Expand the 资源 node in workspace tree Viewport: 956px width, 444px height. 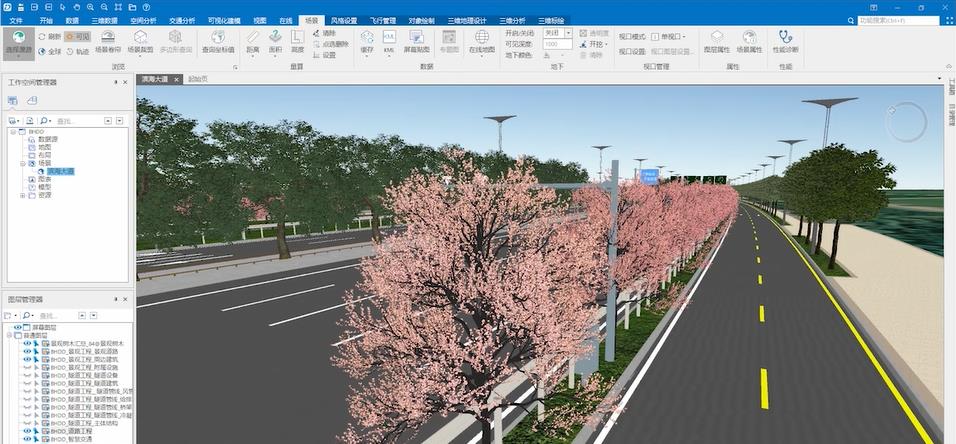22,196
